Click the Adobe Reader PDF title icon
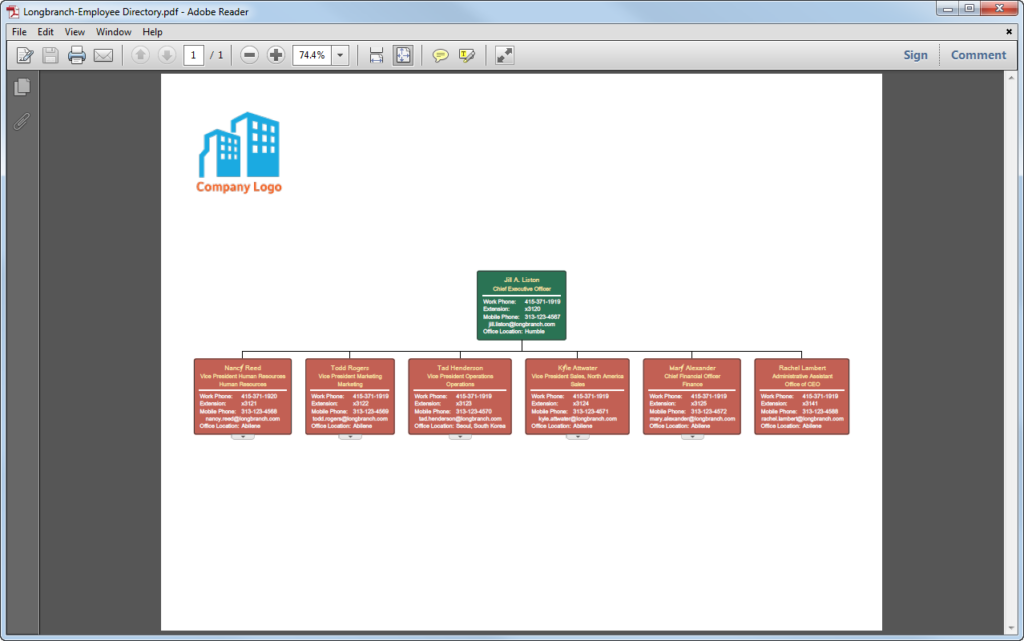This screenshot has width=1024, height=641. click(x=12, y=12)
